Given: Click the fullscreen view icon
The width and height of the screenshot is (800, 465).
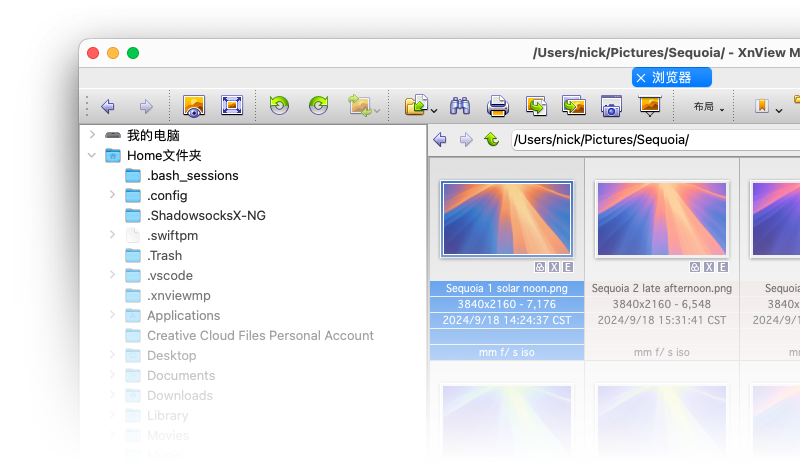Looking at the screenshot, I should click(x=232, y=106).
